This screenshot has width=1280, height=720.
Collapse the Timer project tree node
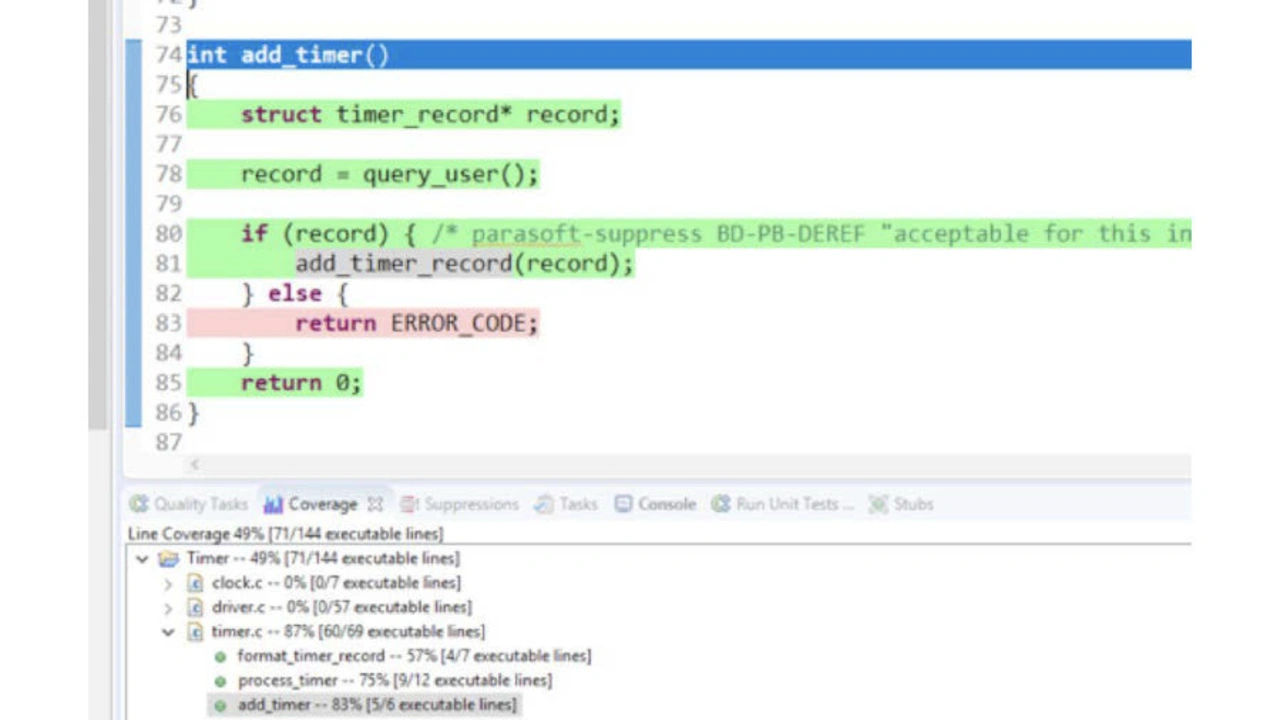(142, 559)
